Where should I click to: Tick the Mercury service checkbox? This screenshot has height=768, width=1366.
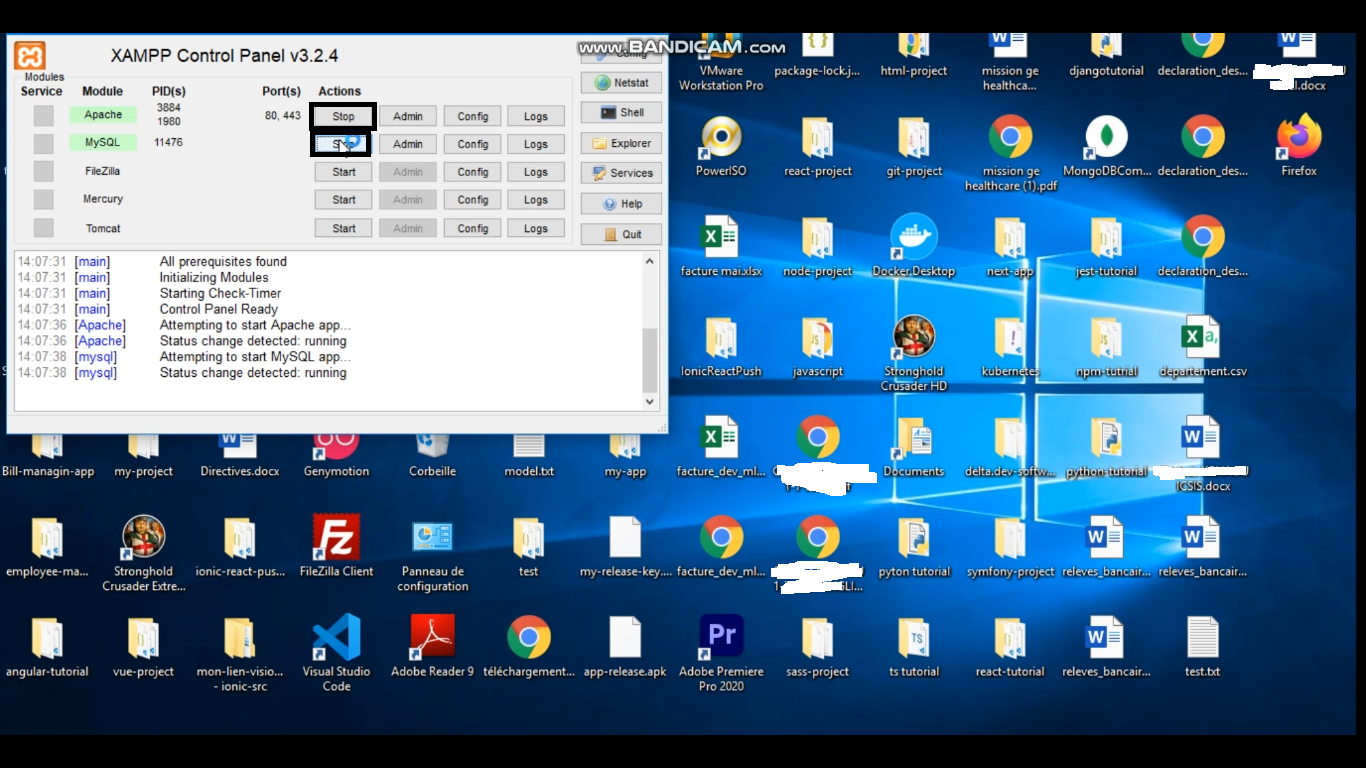pyautogui.click(x=43, y=200)
